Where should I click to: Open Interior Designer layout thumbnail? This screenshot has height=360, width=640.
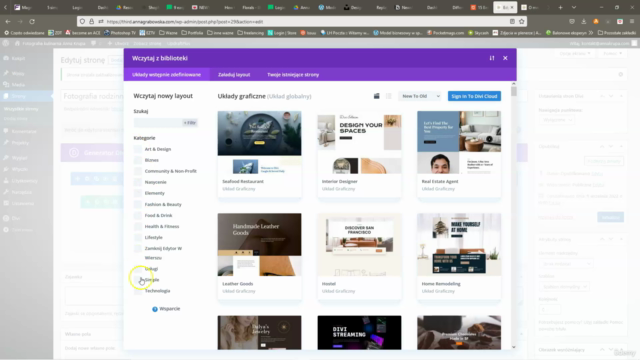359,142
